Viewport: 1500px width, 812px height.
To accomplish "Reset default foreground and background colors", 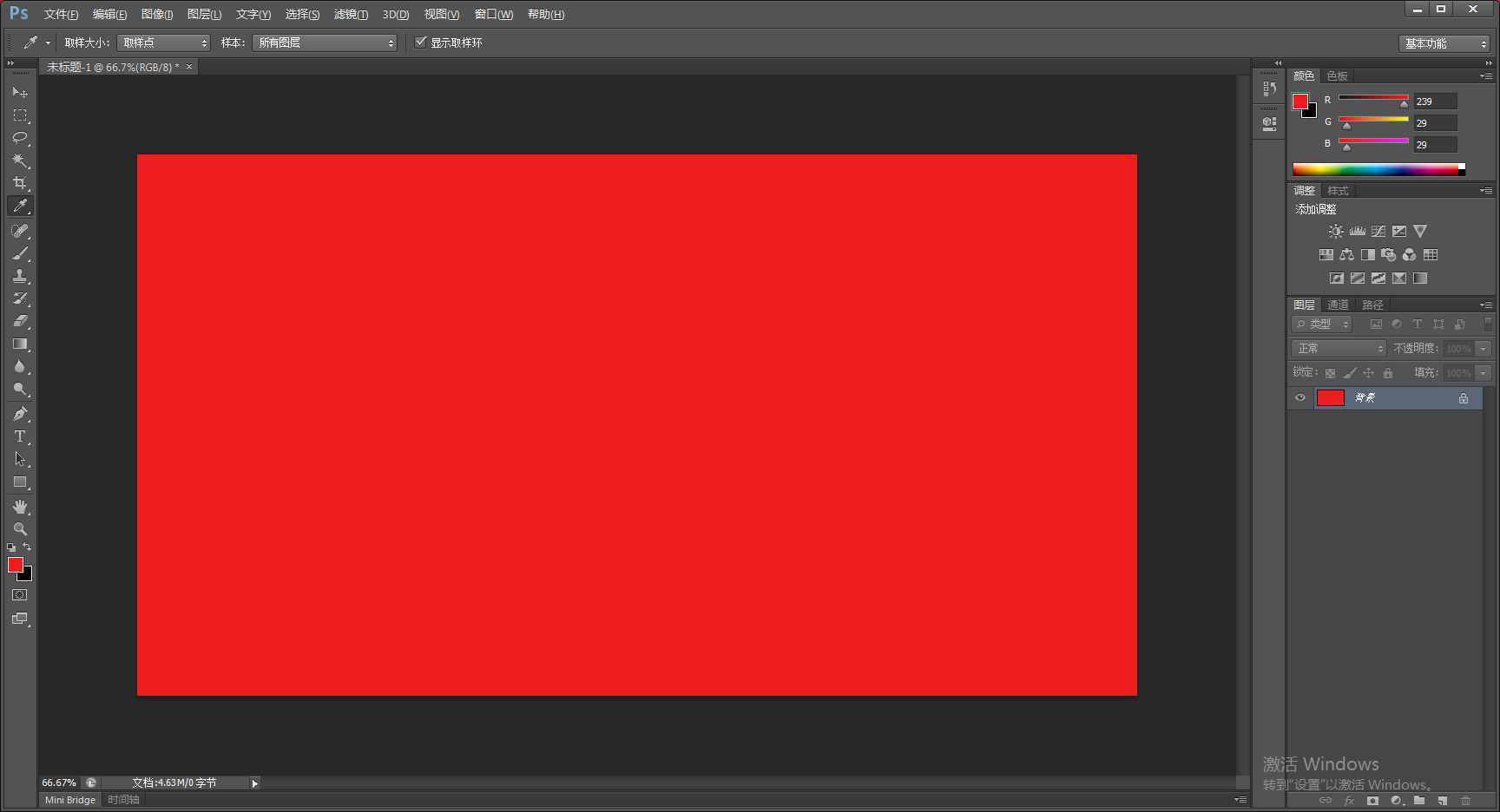I will click(11, 547).
